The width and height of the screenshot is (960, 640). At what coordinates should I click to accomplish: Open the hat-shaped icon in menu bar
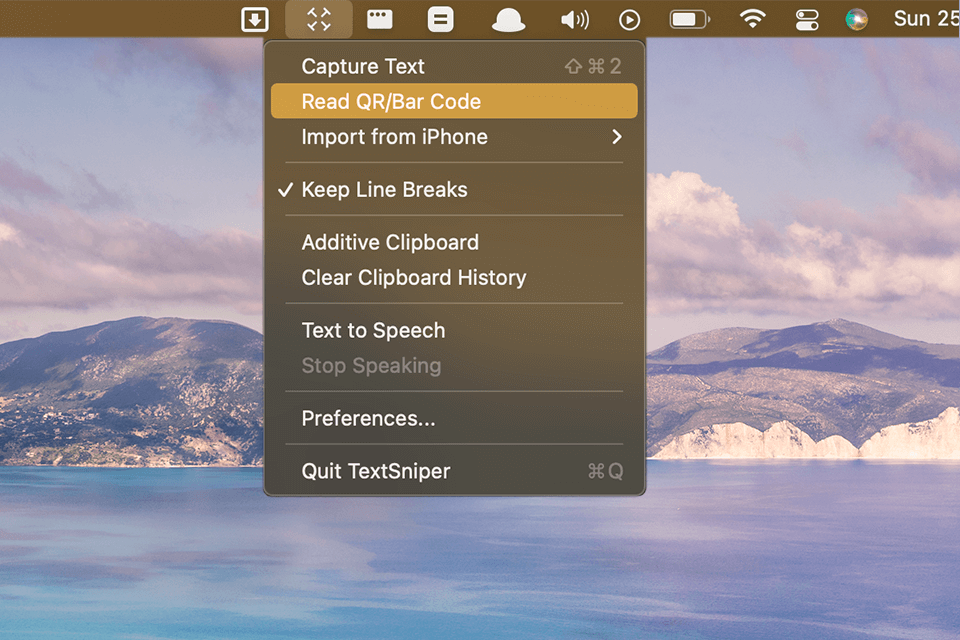[x=508, y=20]
